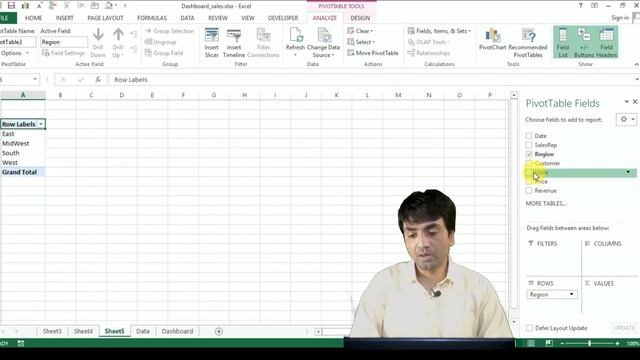640x360 pixels.
Task: Click the Active Field input box
Action: 64,42
